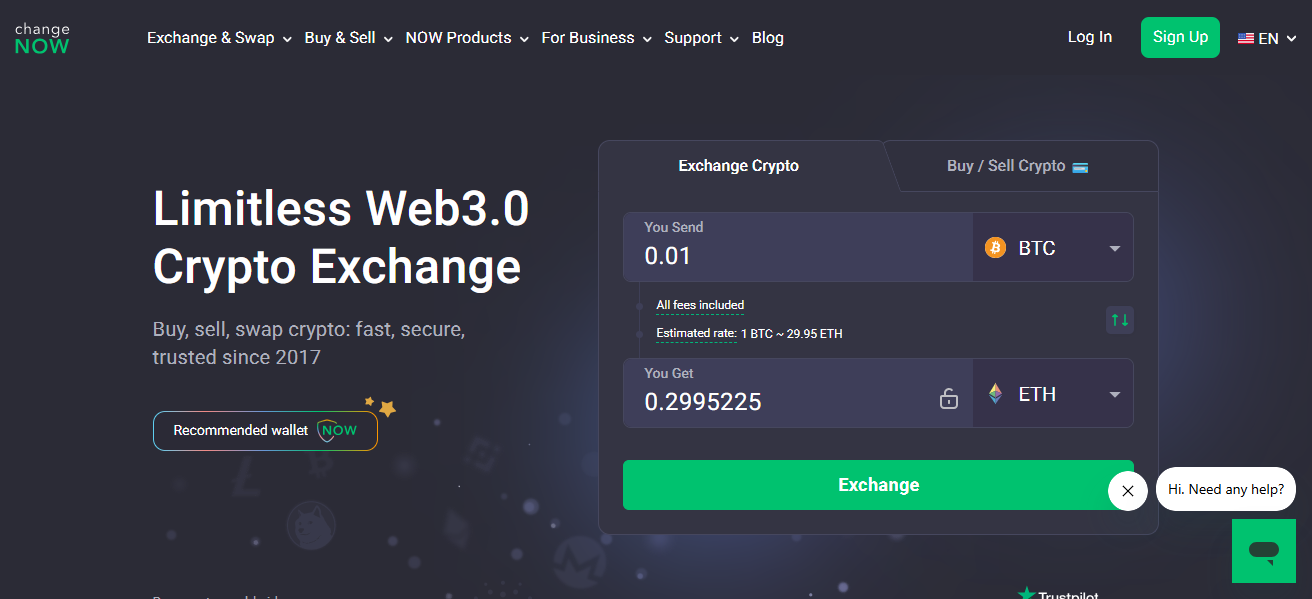Click the green Exchange button

(878, 484)
